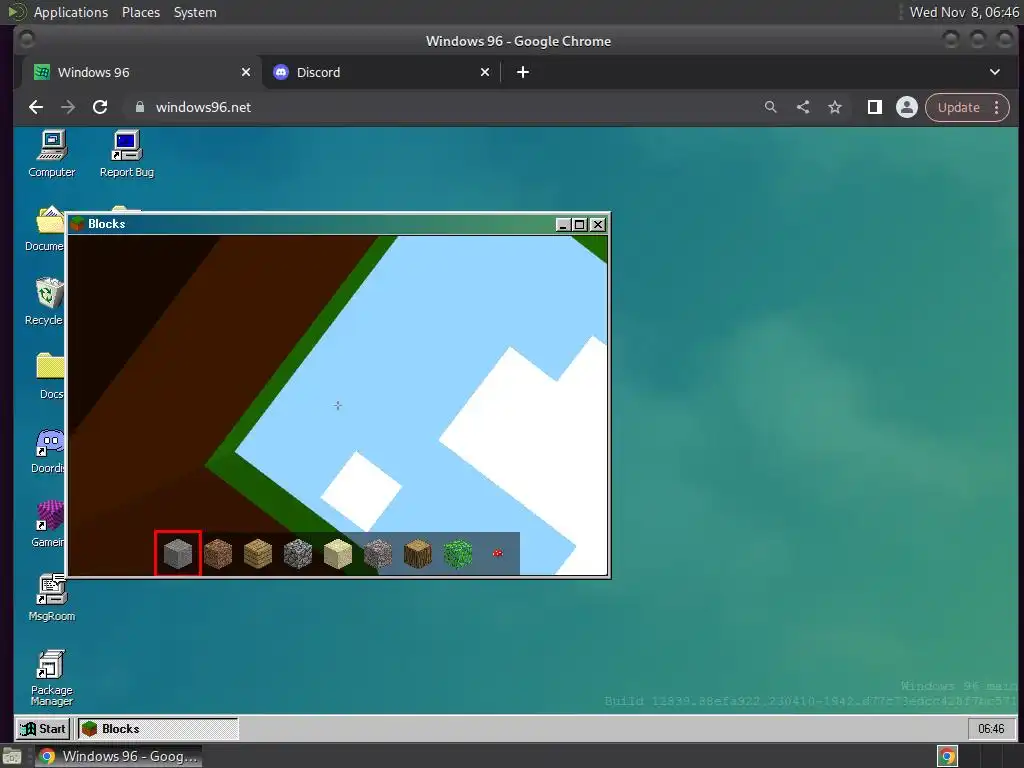Switch to the Discord tab

pyautogui.click(x=381, y=72)
